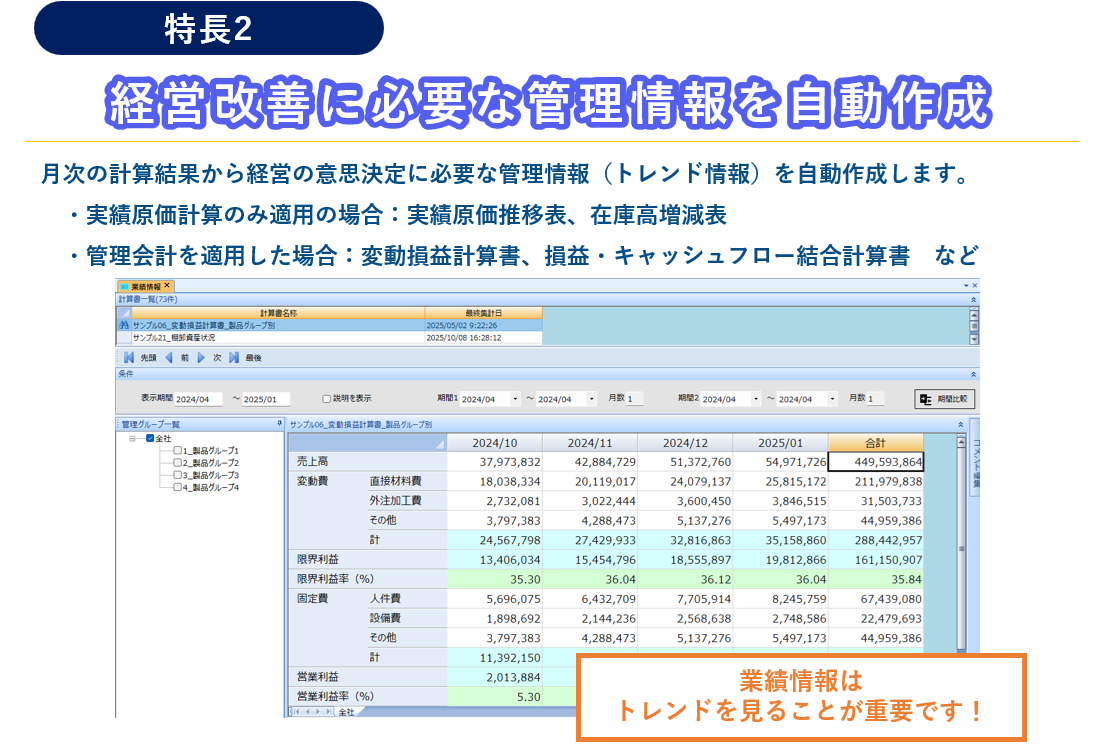Click the 表示期間 end field 2025/01
The image size is (1106, 745).
(266, 399)
